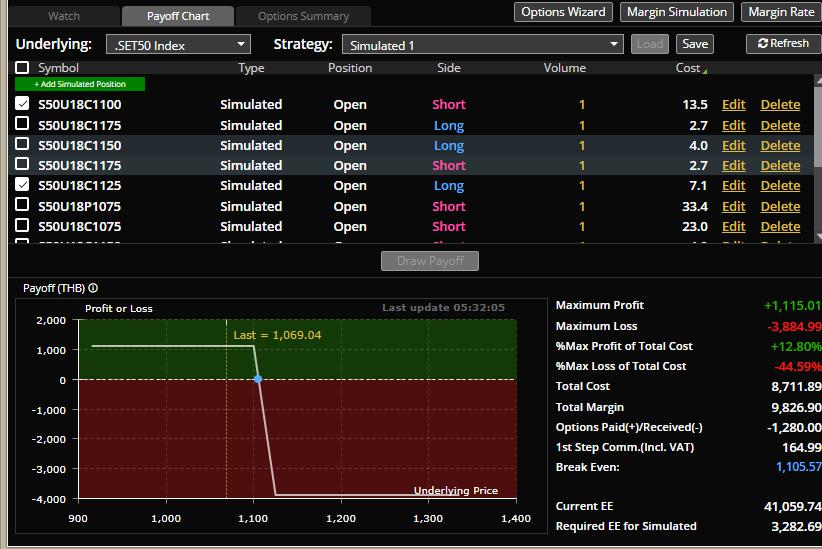Click the Refresh button
The image size is (822, 549).
pos(783,44)
